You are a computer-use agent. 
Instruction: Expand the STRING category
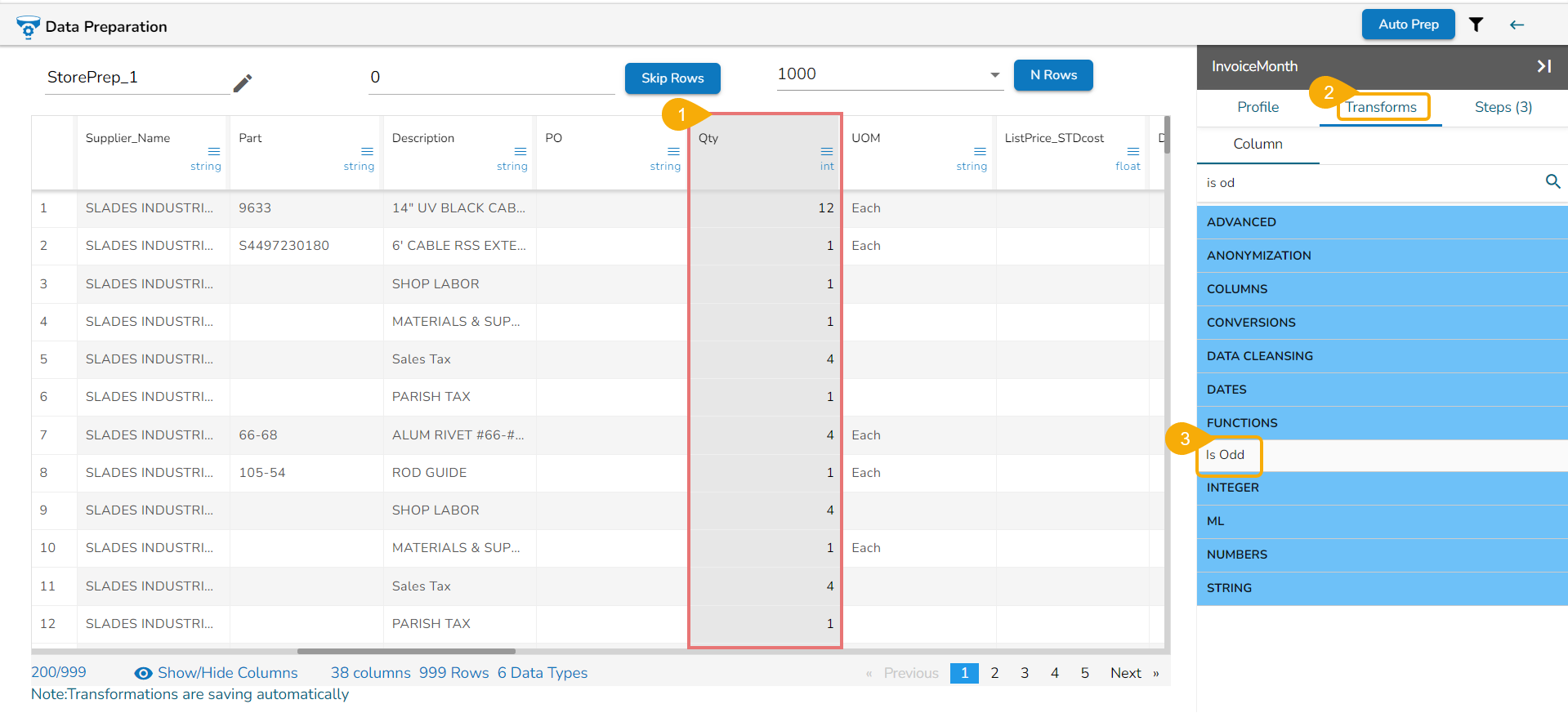coord(1382,588)
